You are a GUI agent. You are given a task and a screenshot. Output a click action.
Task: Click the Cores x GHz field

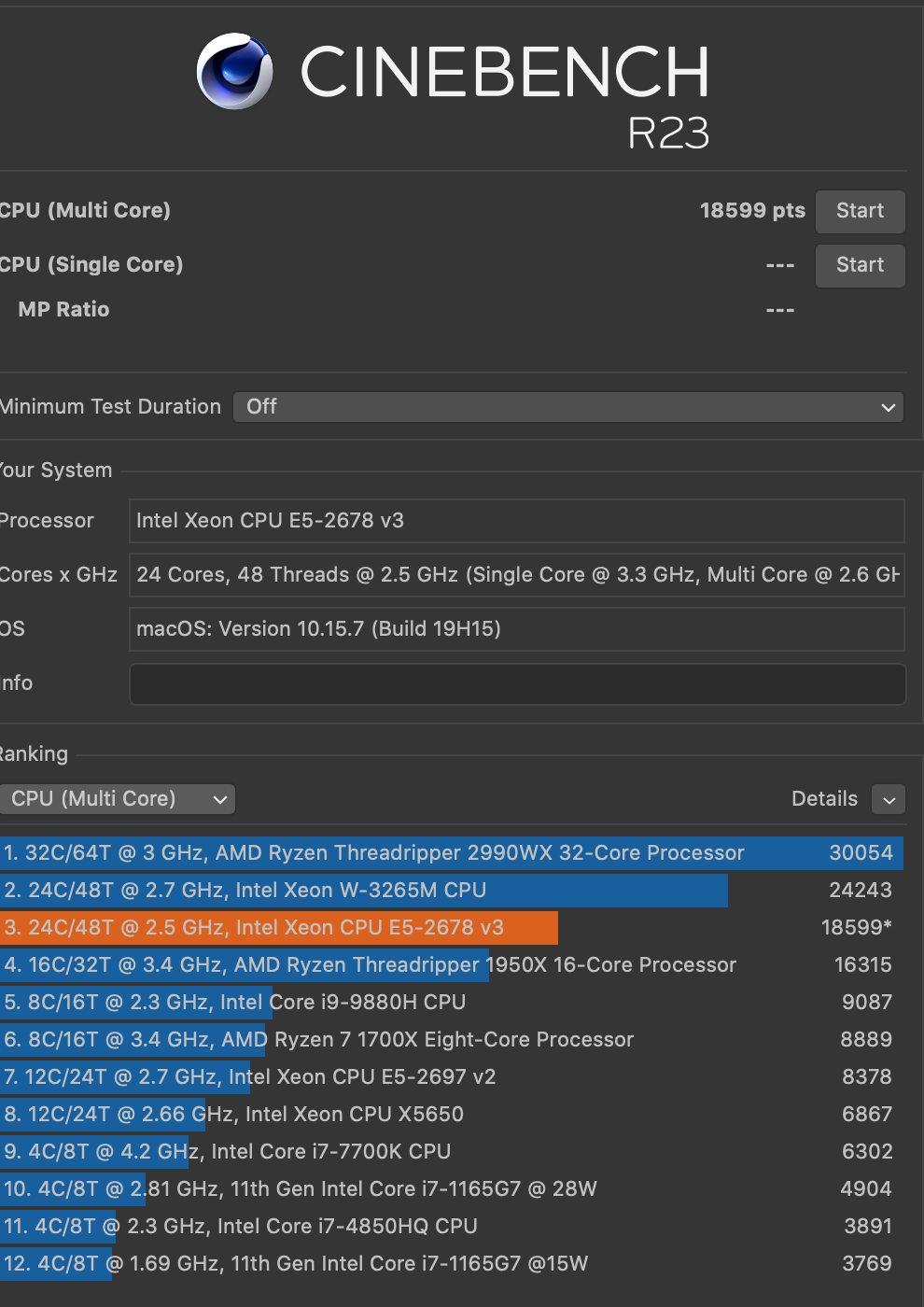(517, 575)
